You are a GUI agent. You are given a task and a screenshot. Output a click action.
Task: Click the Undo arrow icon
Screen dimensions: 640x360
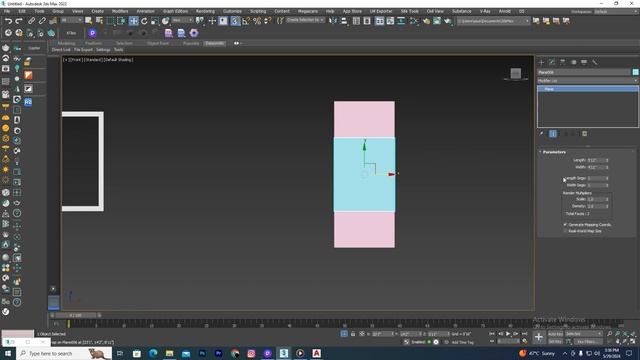8,20
